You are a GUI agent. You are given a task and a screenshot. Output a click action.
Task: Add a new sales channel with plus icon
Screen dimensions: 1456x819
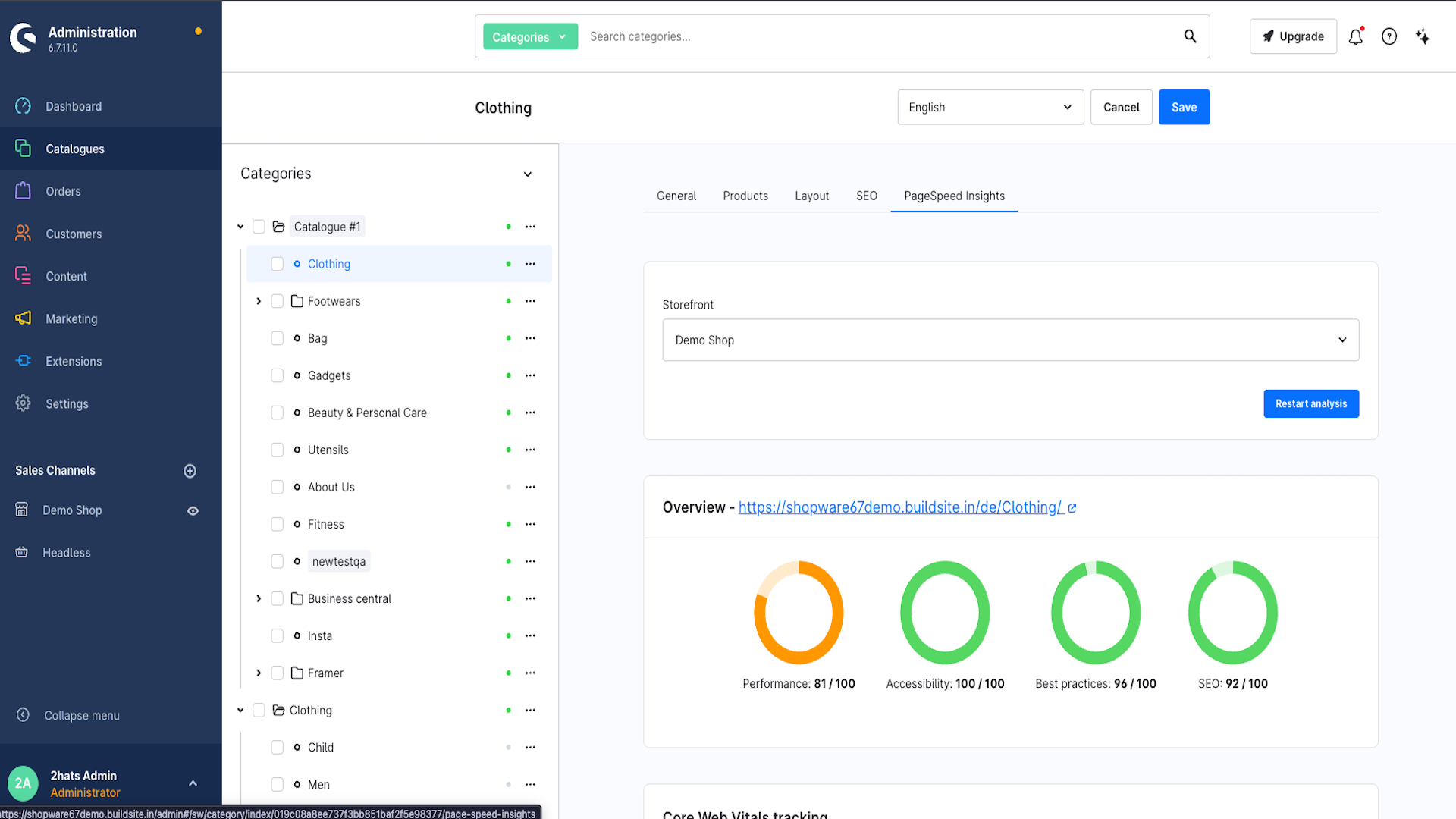190,471
